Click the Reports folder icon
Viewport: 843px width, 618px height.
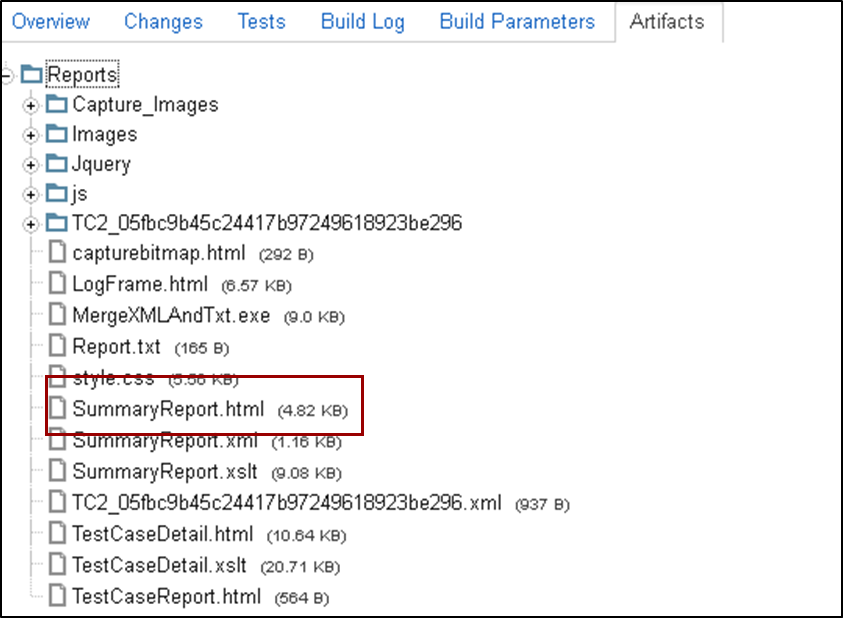click(x=32, y=75)
